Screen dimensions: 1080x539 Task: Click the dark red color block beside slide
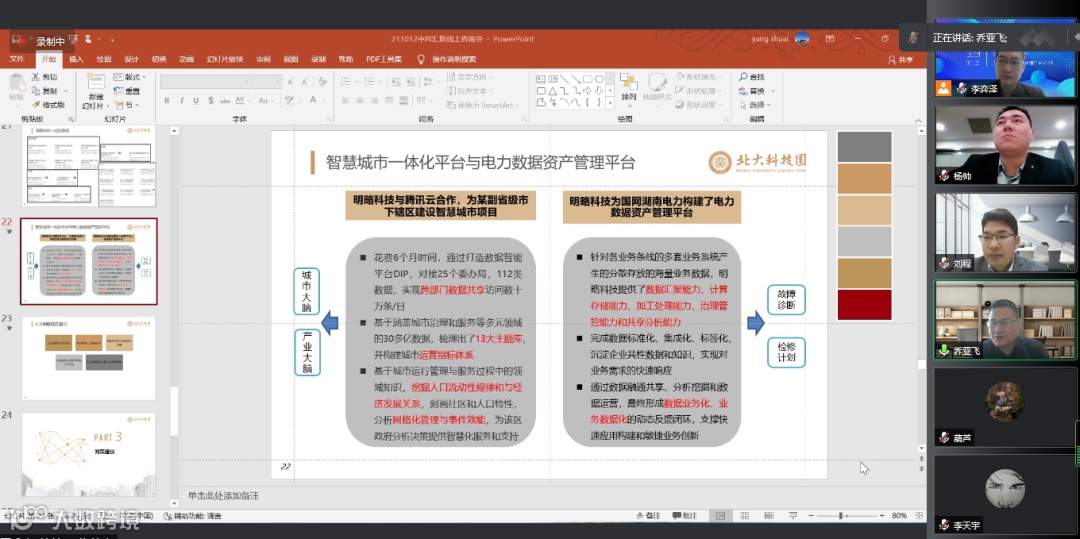point(864,305)
